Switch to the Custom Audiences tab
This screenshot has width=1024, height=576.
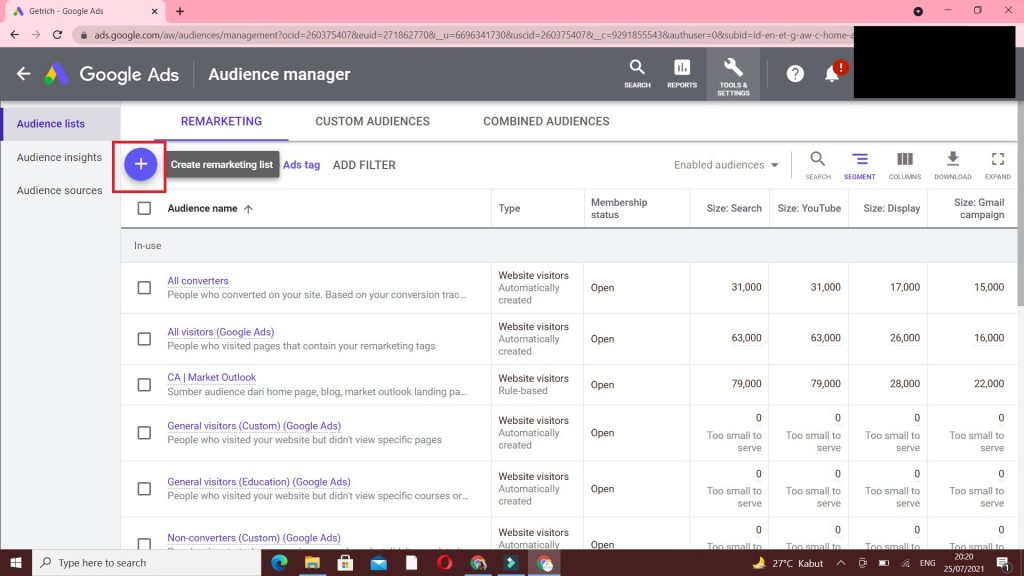[372, 122]
